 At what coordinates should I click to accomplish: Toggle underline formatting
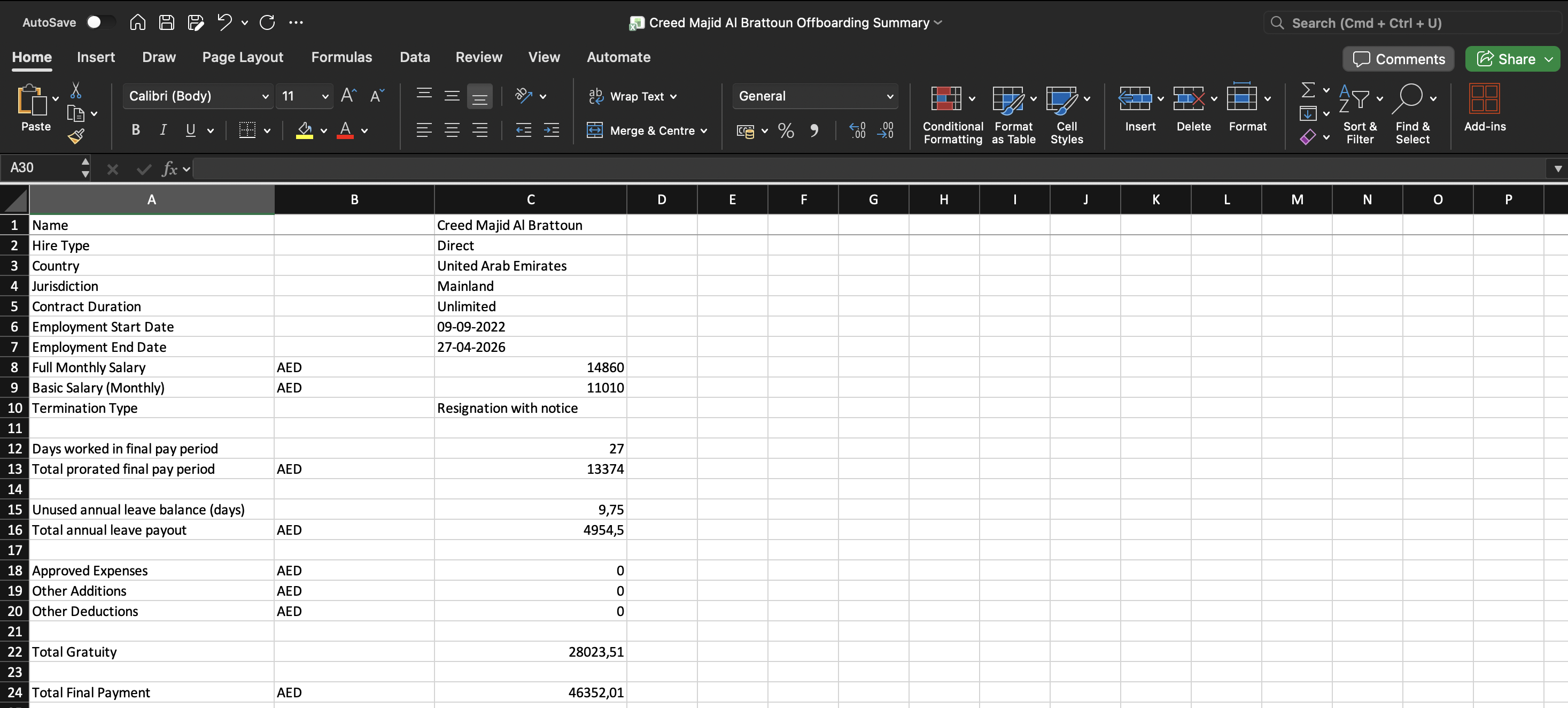pyautogui.click(x=189, y=130)
